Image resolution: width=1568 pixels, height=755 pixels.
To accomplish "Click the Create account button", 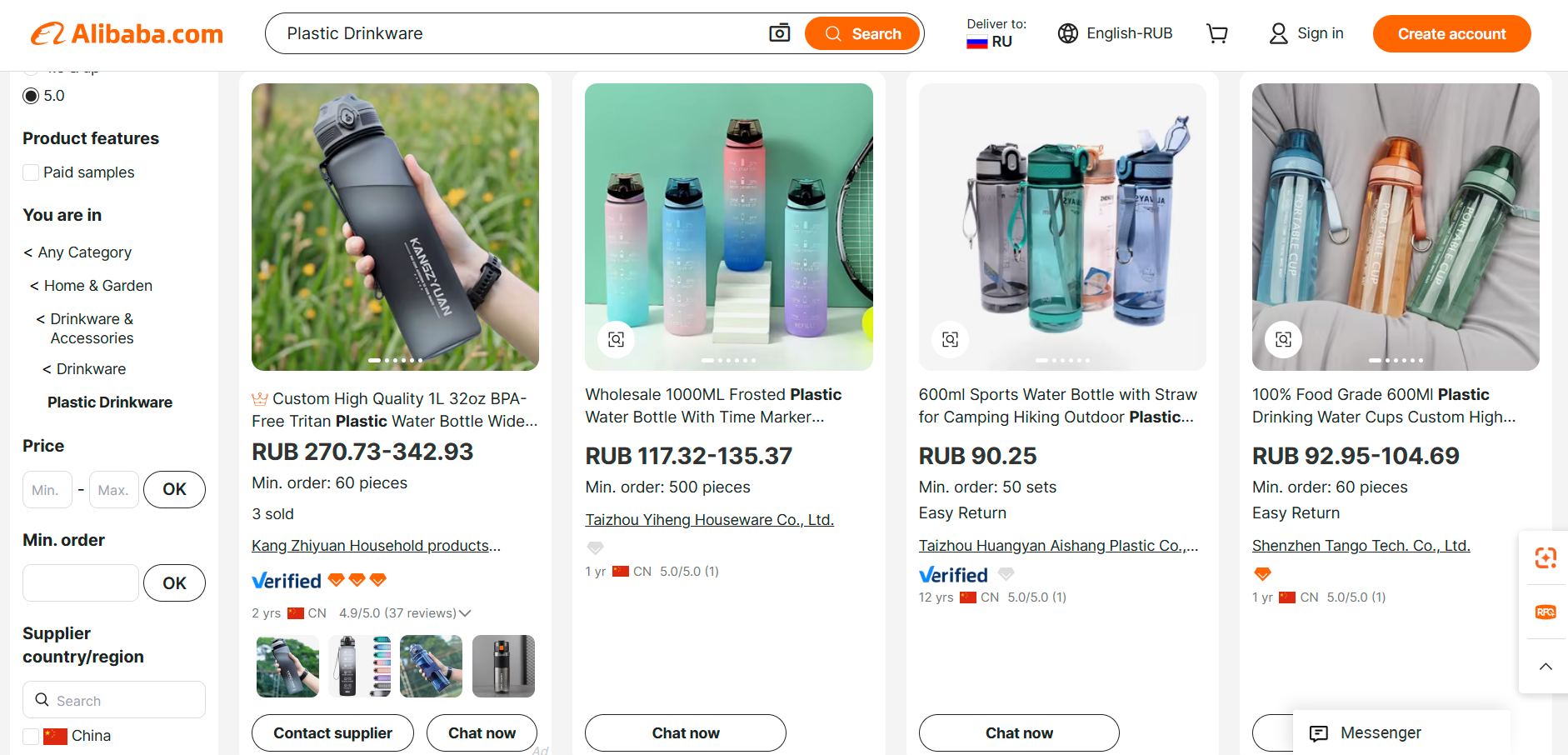I will click(1451, 33).
